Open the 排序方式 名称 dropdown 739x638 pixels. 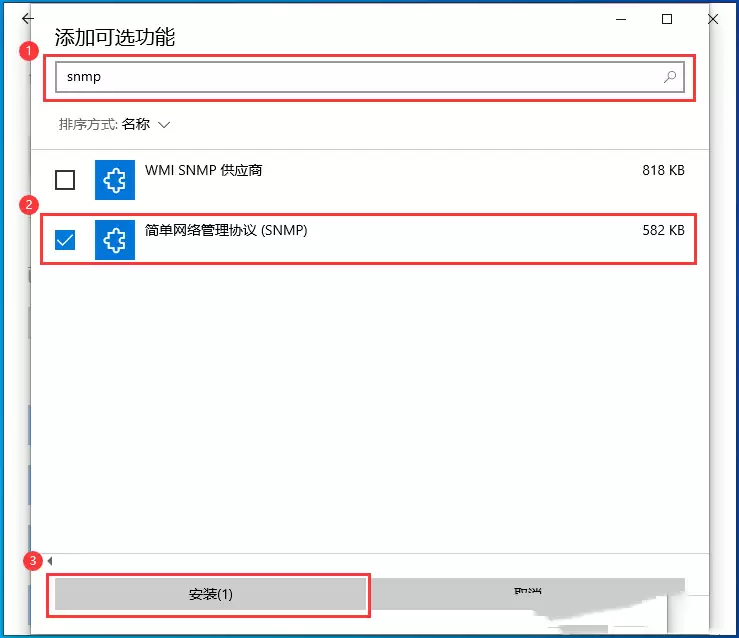click(115, 124)
